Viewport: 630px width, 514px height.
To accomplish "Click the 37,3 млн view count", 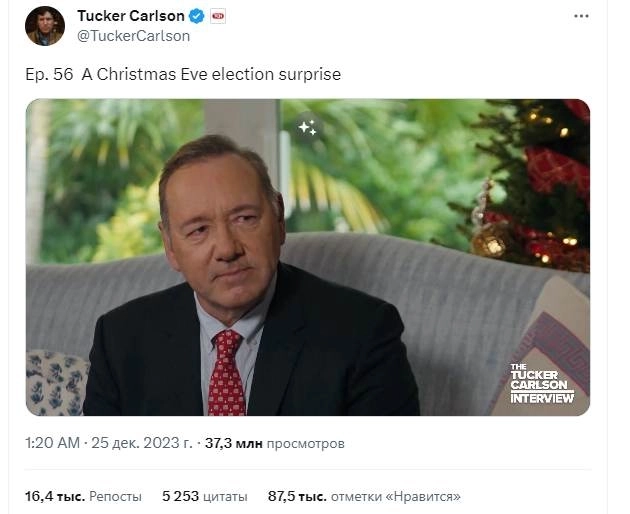I will (233, 443).
